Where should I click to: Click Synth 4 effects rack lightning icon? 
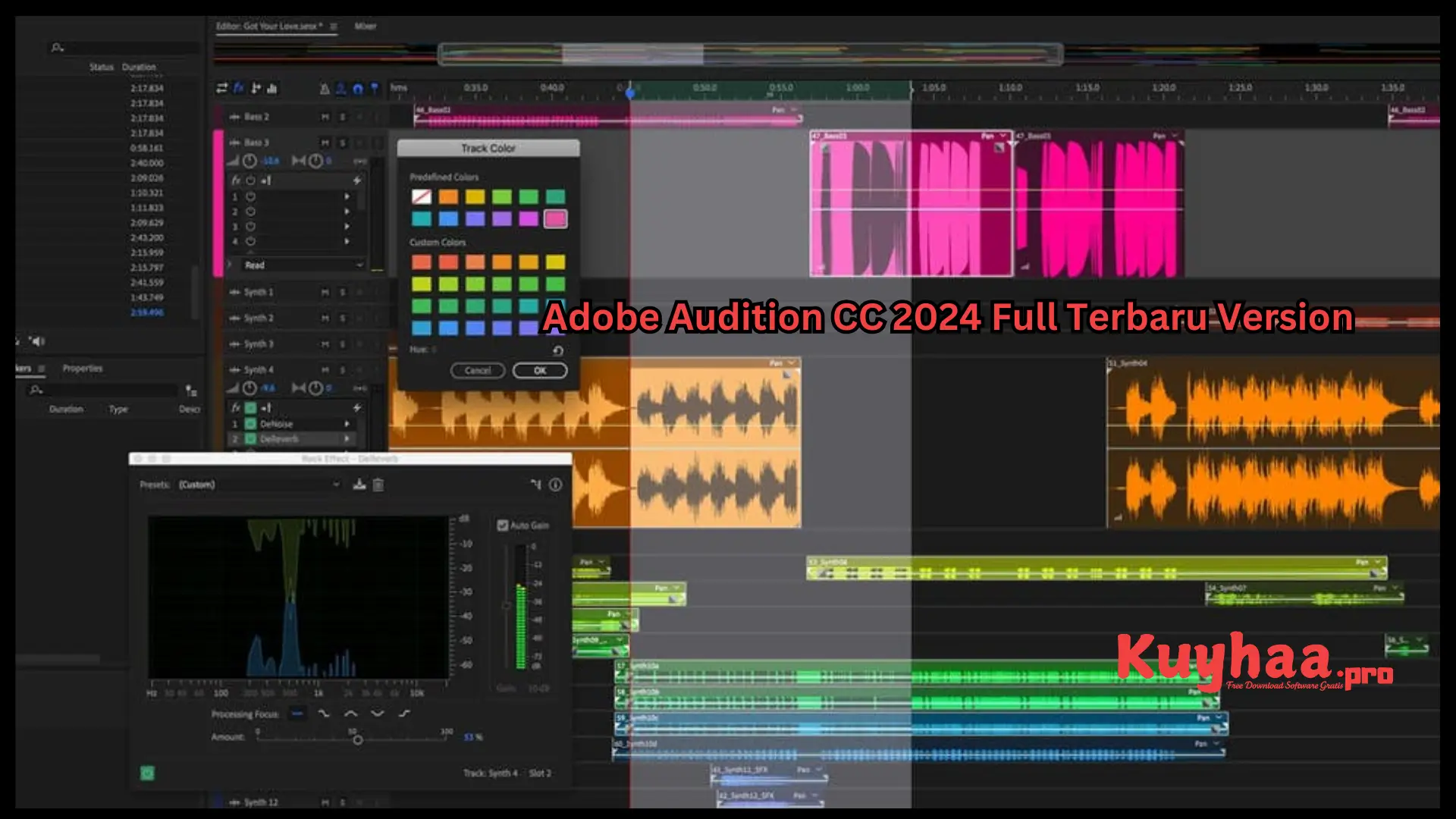point(356,408)
